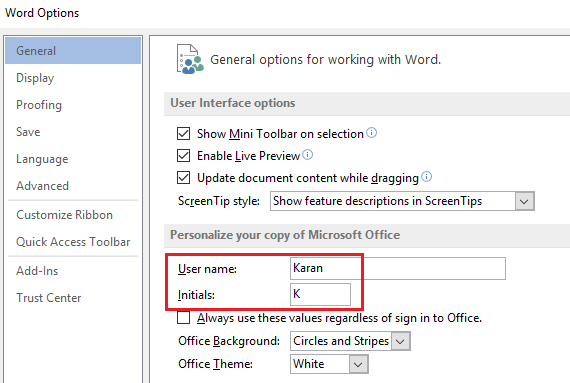Disable Update document content while dragging

pos(184,178)
